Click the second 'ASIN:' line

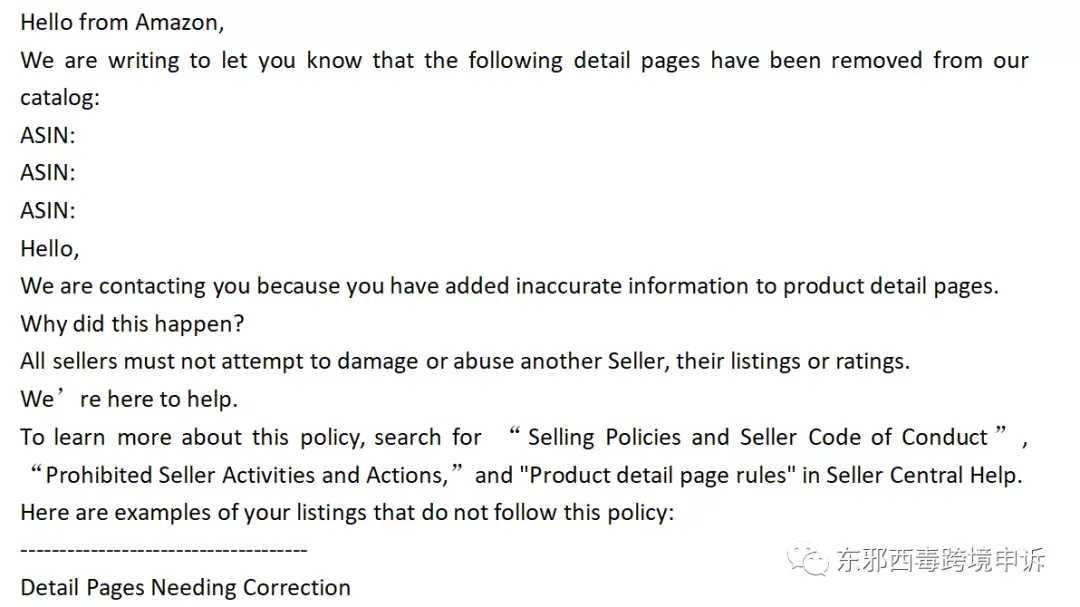click(x=48, y=172)
